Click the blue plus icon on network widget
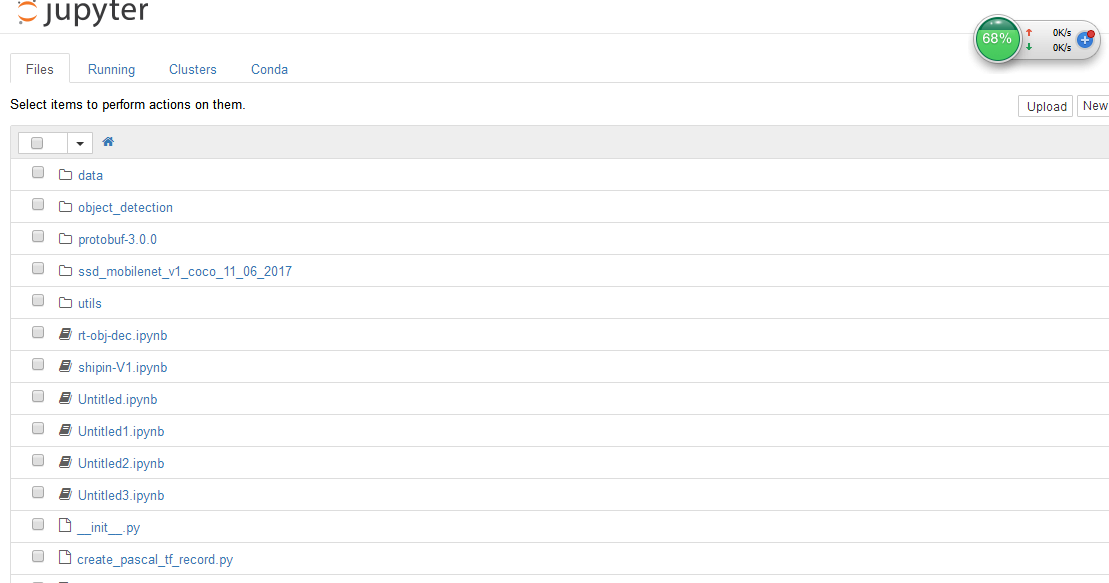Image resolution: width=1109 pixels, height=583 pixels. click(x=1085, y=40)
